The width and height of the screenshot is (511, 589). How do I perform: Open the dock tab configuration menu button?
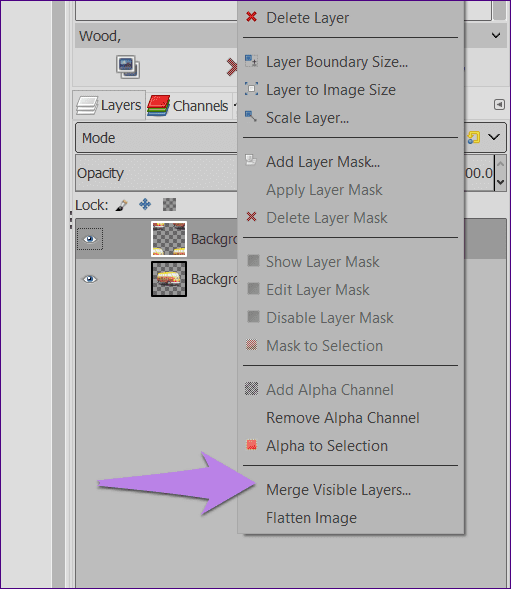coord(499,104)
